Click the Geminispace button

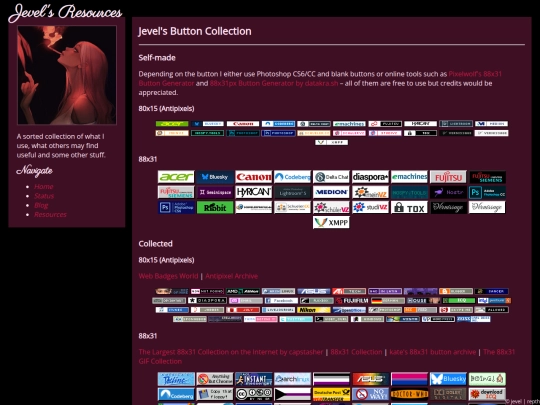coord(215,192)
